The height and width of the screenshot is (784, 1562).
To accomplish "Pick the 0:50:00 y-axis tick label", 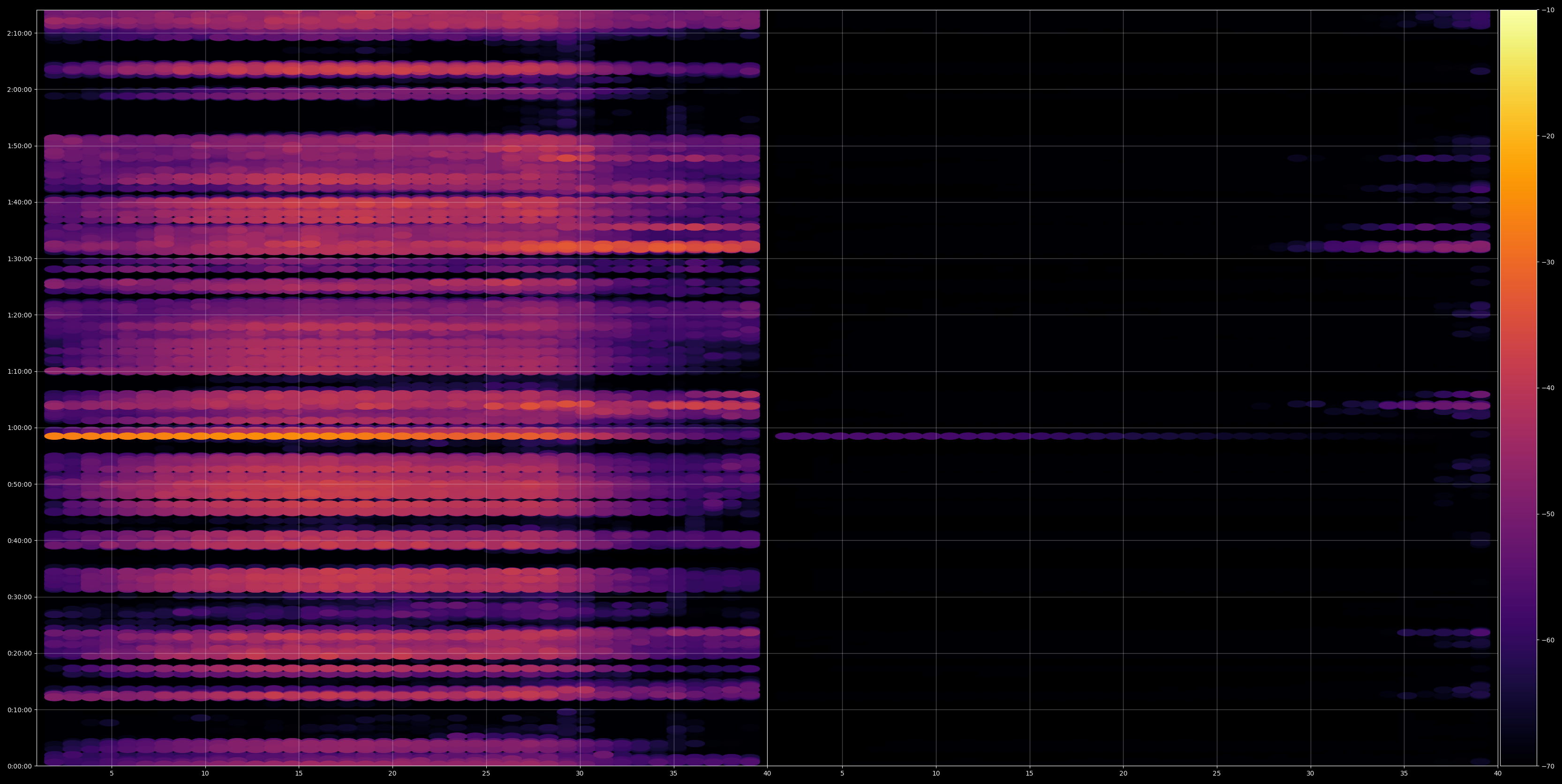I will pyautogui.click(x=19, y=484).
